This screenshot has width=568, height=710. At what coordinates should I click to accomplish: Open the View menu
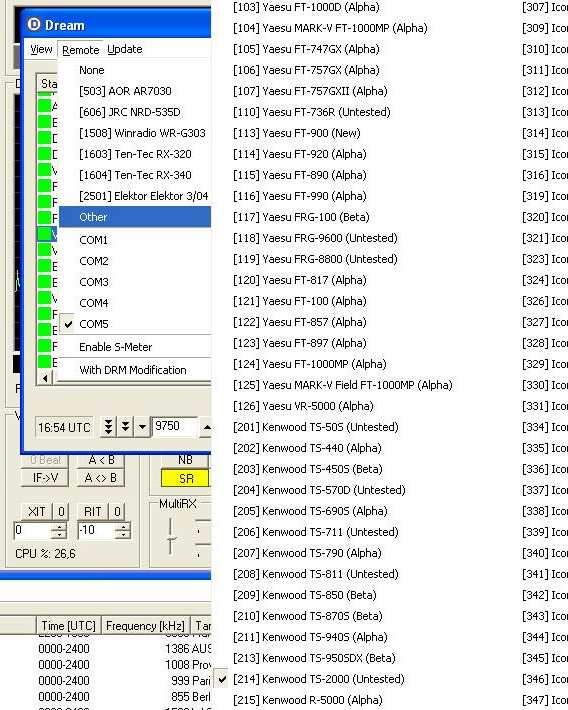pyautogui.click(x=41, y=49)
